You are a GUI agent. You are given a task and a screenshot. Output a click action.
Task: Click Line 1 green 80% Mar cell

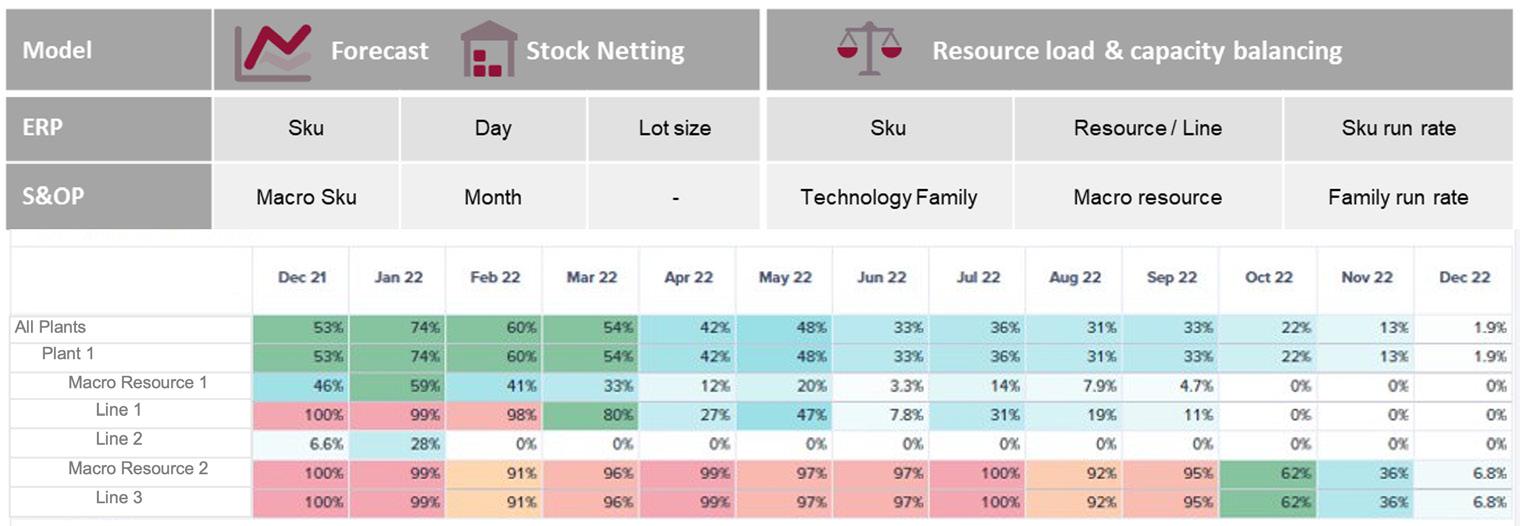pyautogui.click(x=591, y=415)
